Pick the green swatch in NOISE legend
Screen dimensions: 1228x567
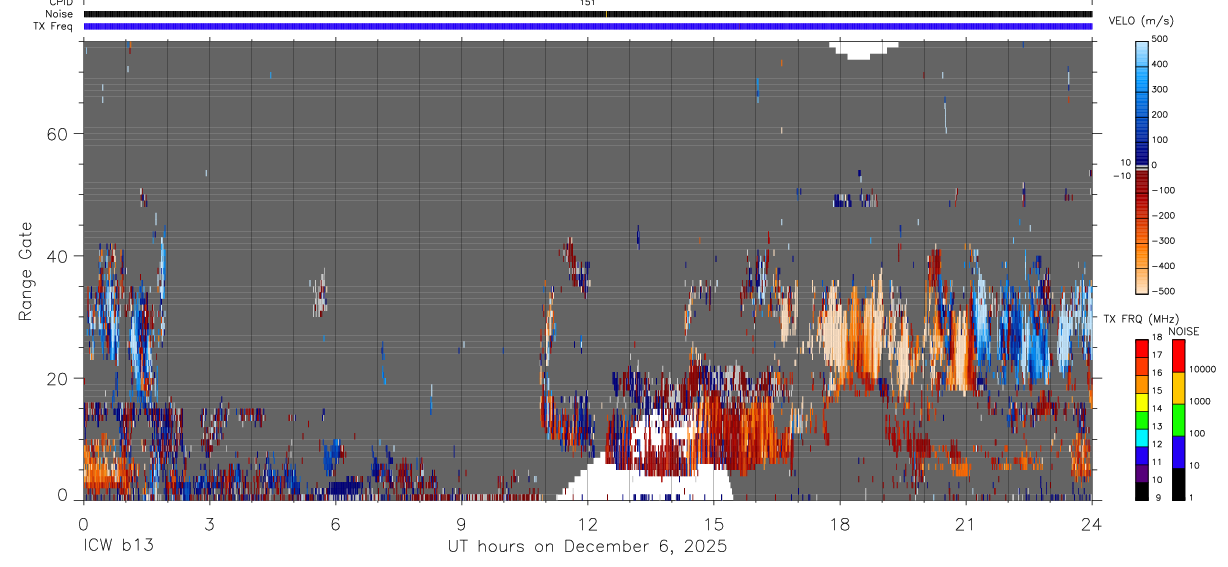pyautogui.click(x=1178, y=420)
